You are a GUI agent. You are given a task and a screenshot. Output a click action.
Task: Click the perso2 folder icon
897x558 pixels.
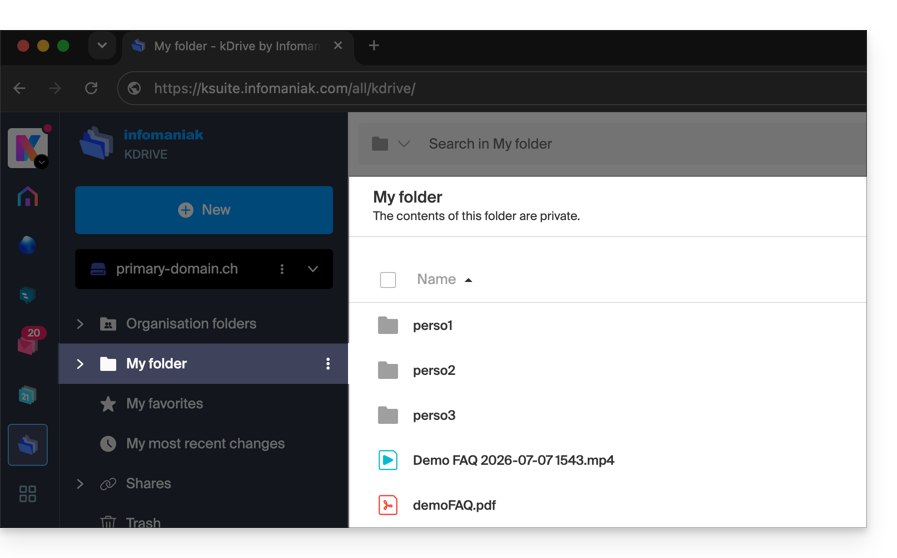(x=388, y=370)
